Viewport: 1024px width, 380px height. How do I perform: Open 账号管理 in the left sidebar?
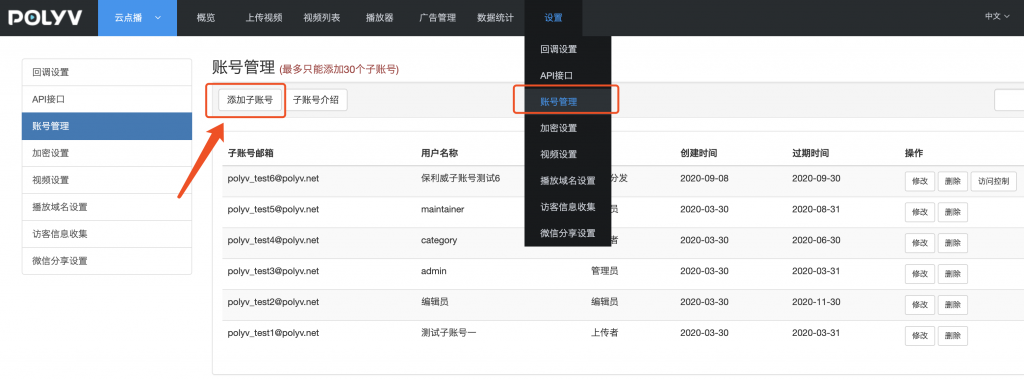107,126
